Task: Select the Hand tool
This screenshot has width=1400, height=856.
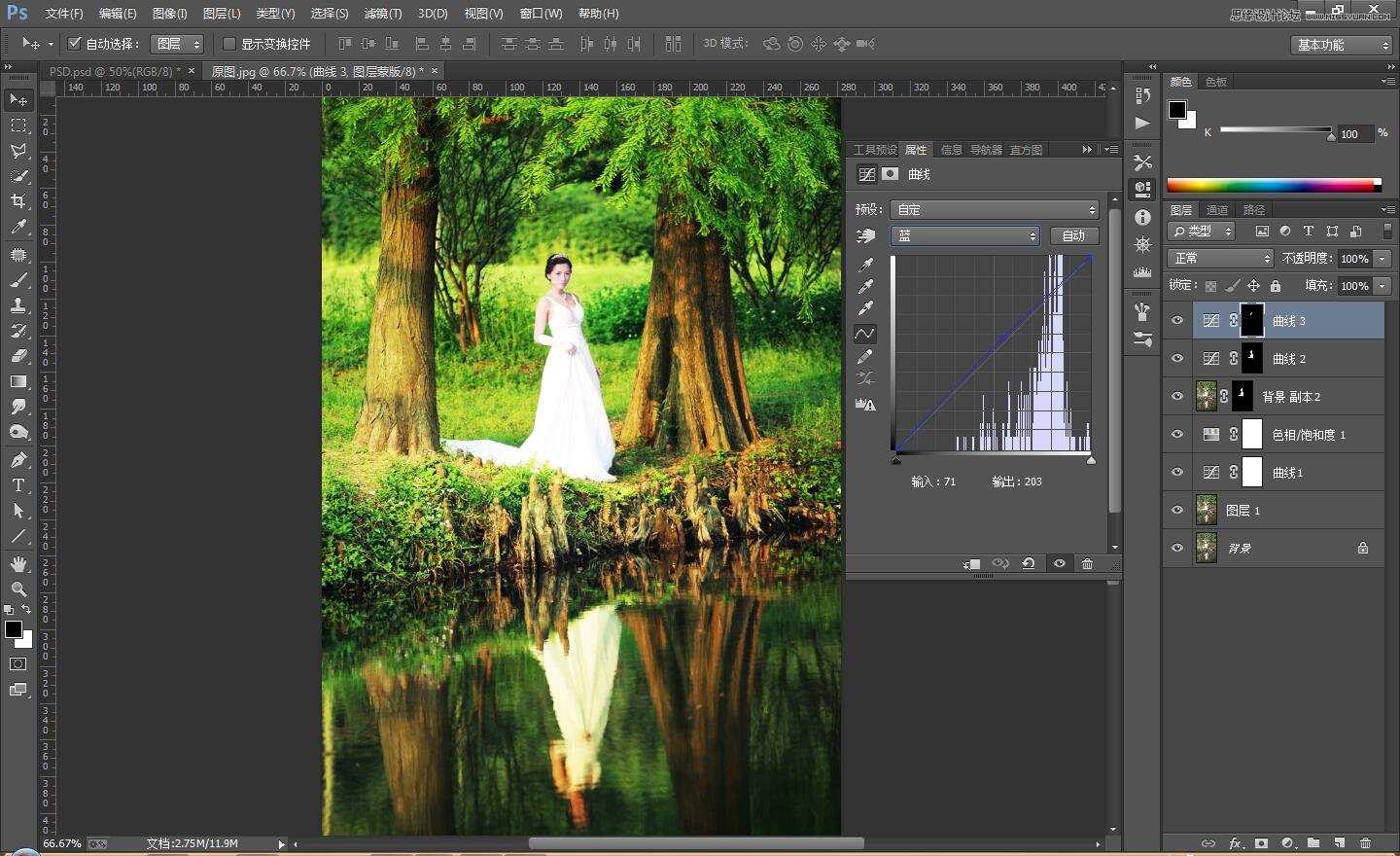Action: click(18, 564)
